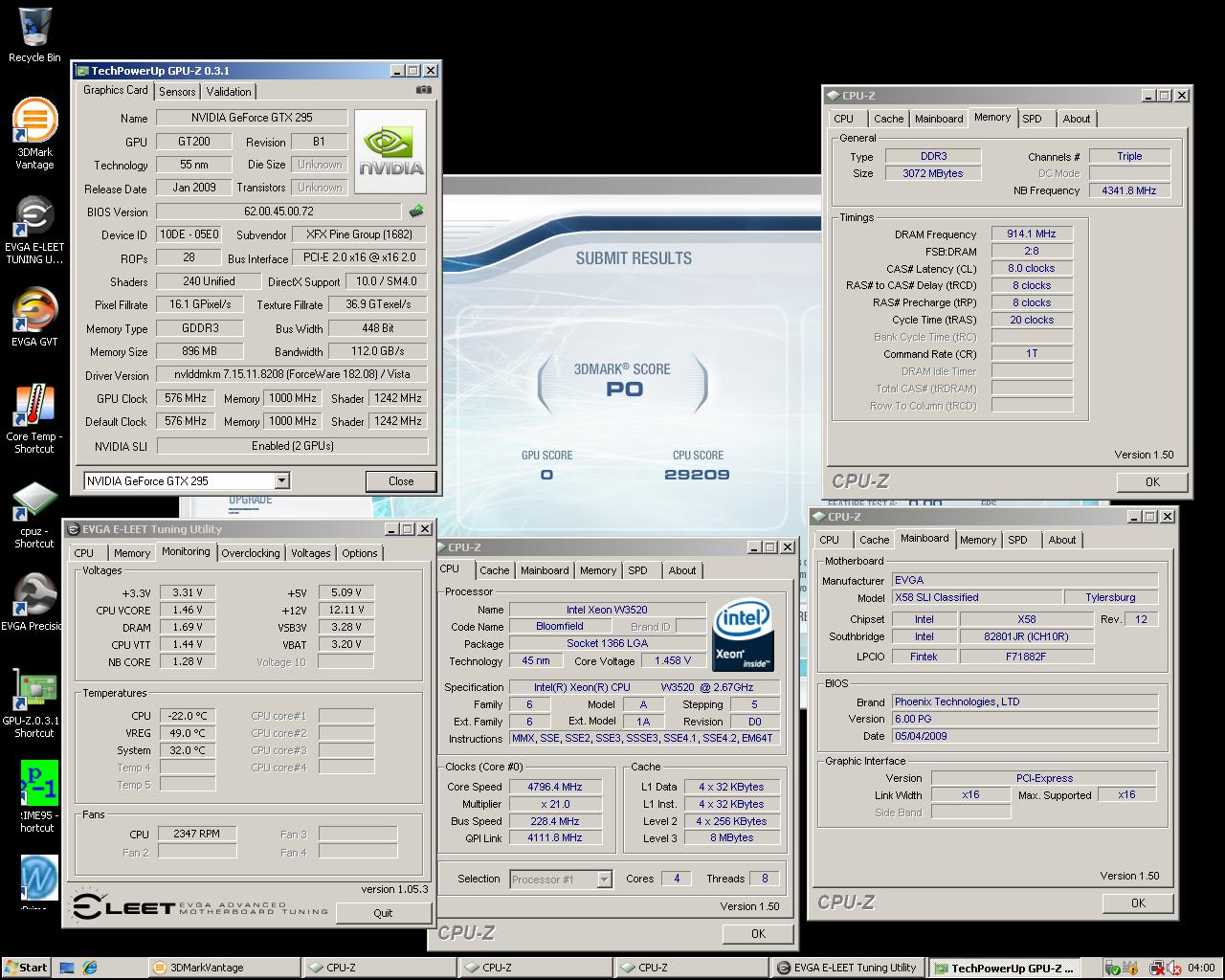This screenshot has width=1225, height=980.
Task: Open the Recycle Bin desktop icon
Action: coord(34,35)
